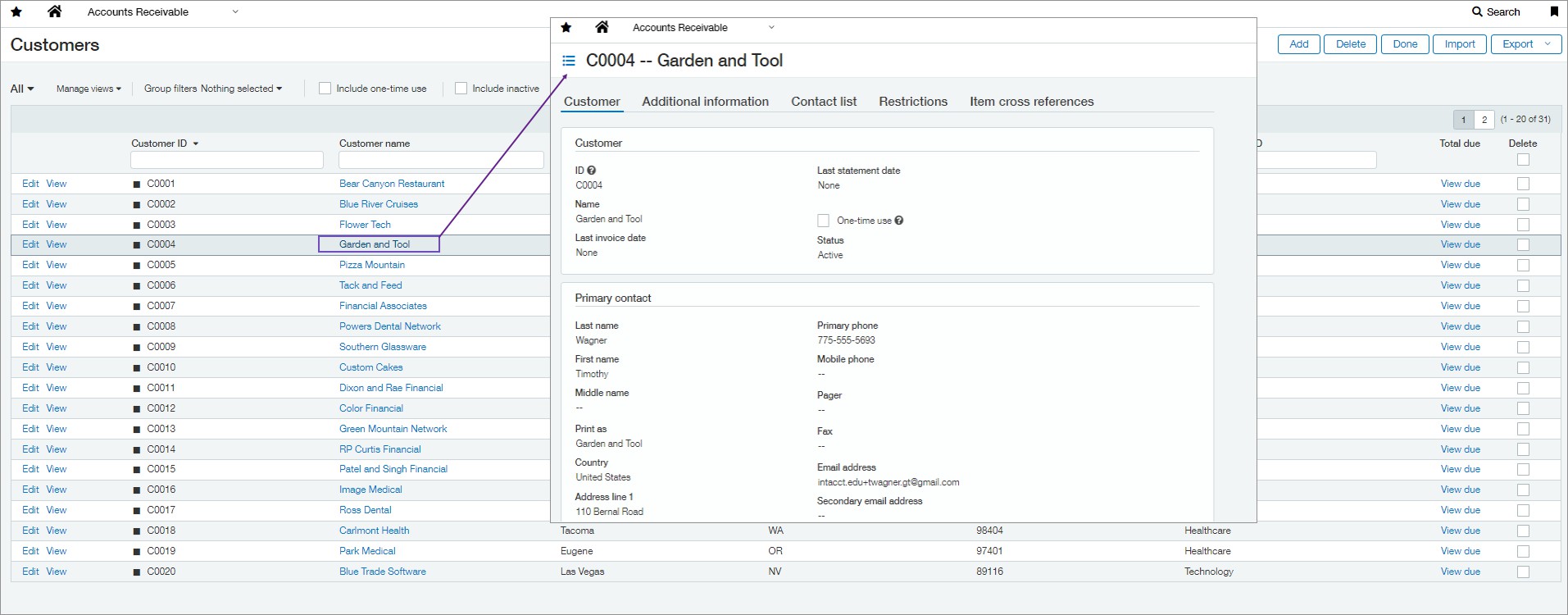Click the bookmark icon beside Search

point(1553,11)
